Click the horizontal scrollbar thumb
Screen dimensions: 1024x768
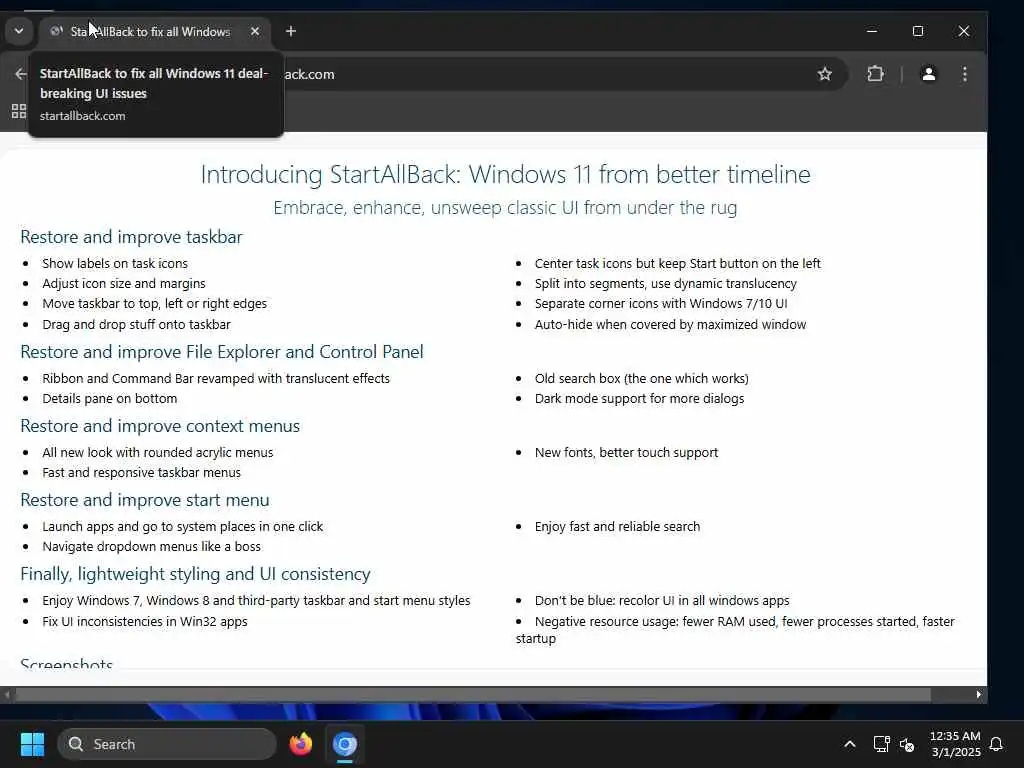click(x=473, y=694)
